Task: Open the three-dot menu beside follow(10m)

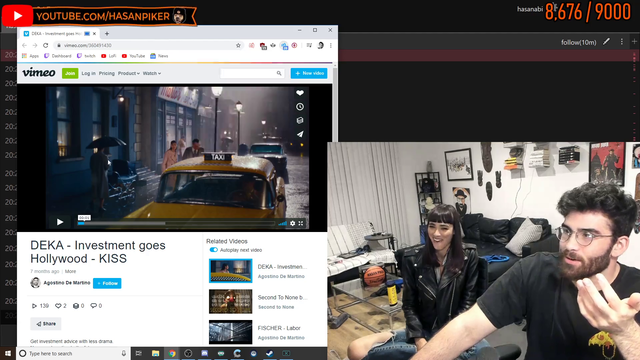Action: (x=622, y=42)
